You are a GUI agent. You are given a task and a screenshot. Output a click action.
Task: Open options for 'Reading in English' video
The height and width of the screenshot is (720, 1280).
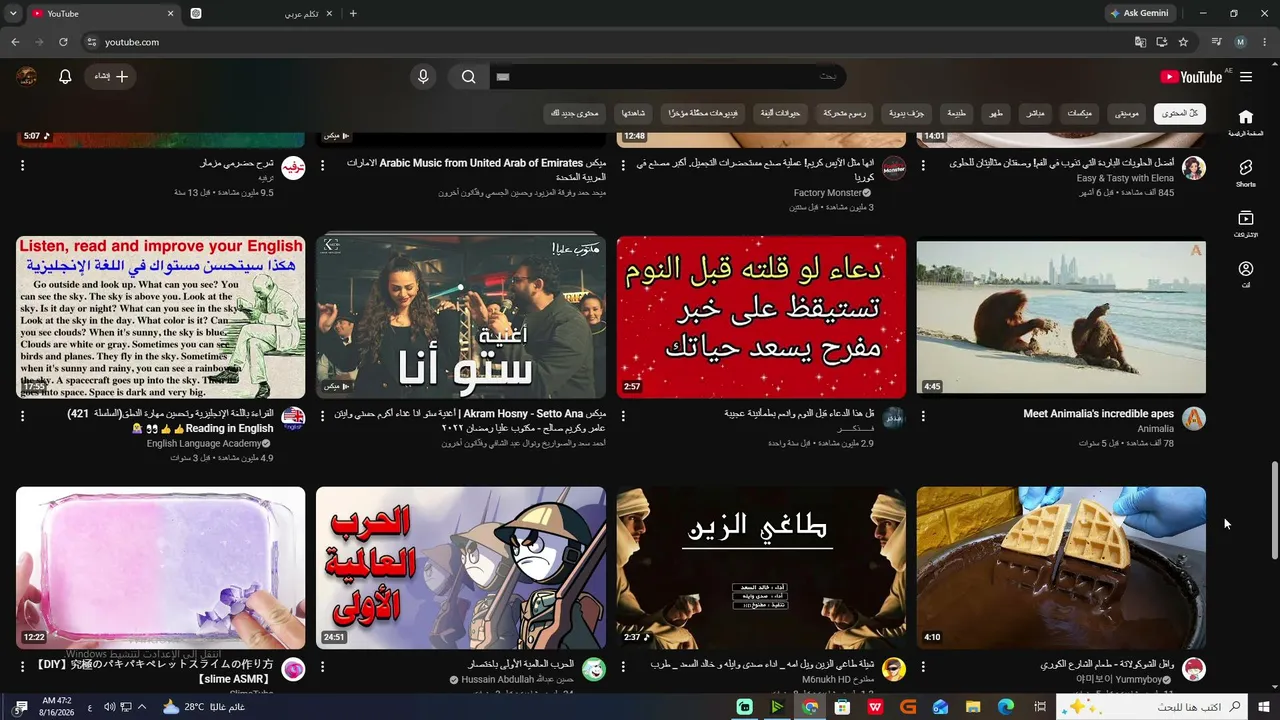(x=22, y=416)
